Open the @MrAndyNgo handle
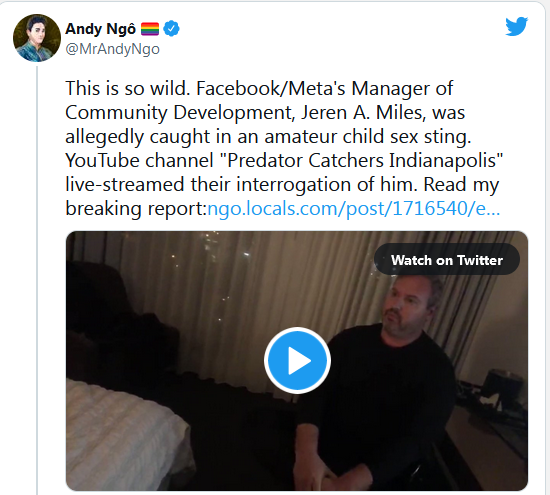This screenshot has height=495, width=550. 112,49
